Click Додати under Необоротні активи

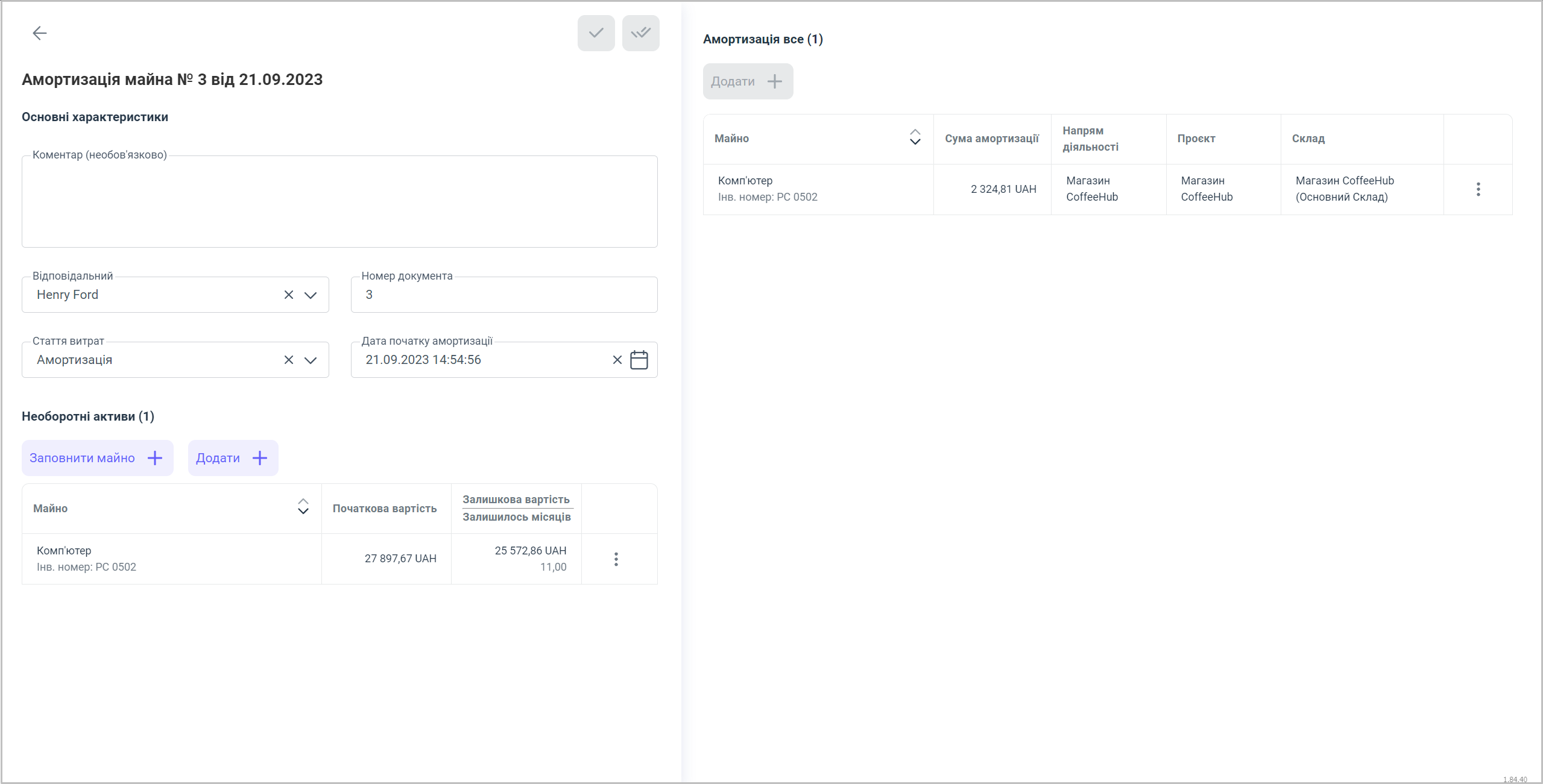[233, 458]
